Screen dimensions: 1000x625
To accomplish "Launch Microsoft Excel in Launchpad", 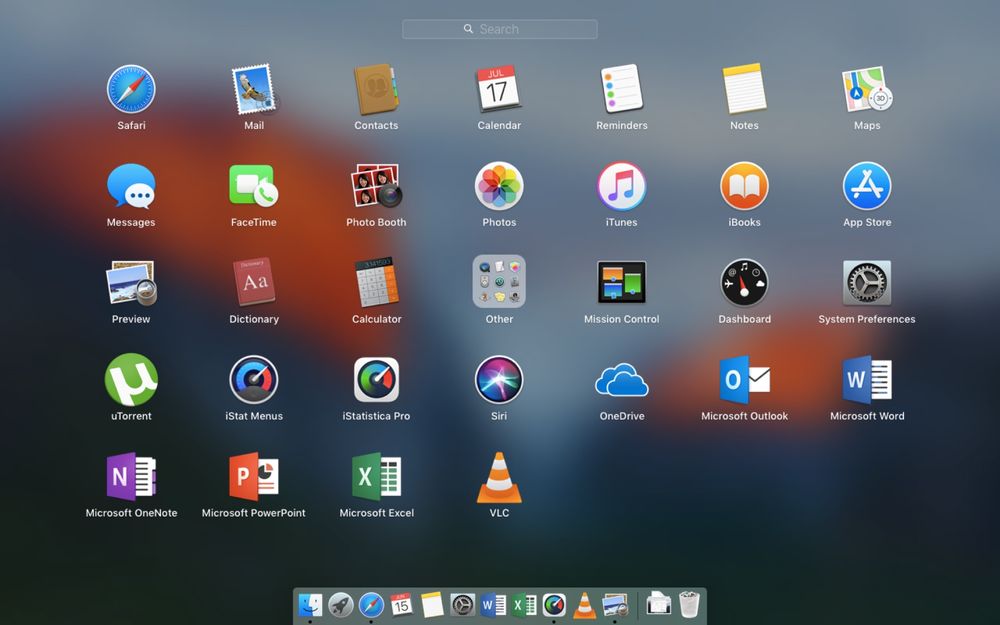I will (x=376, y=476).
